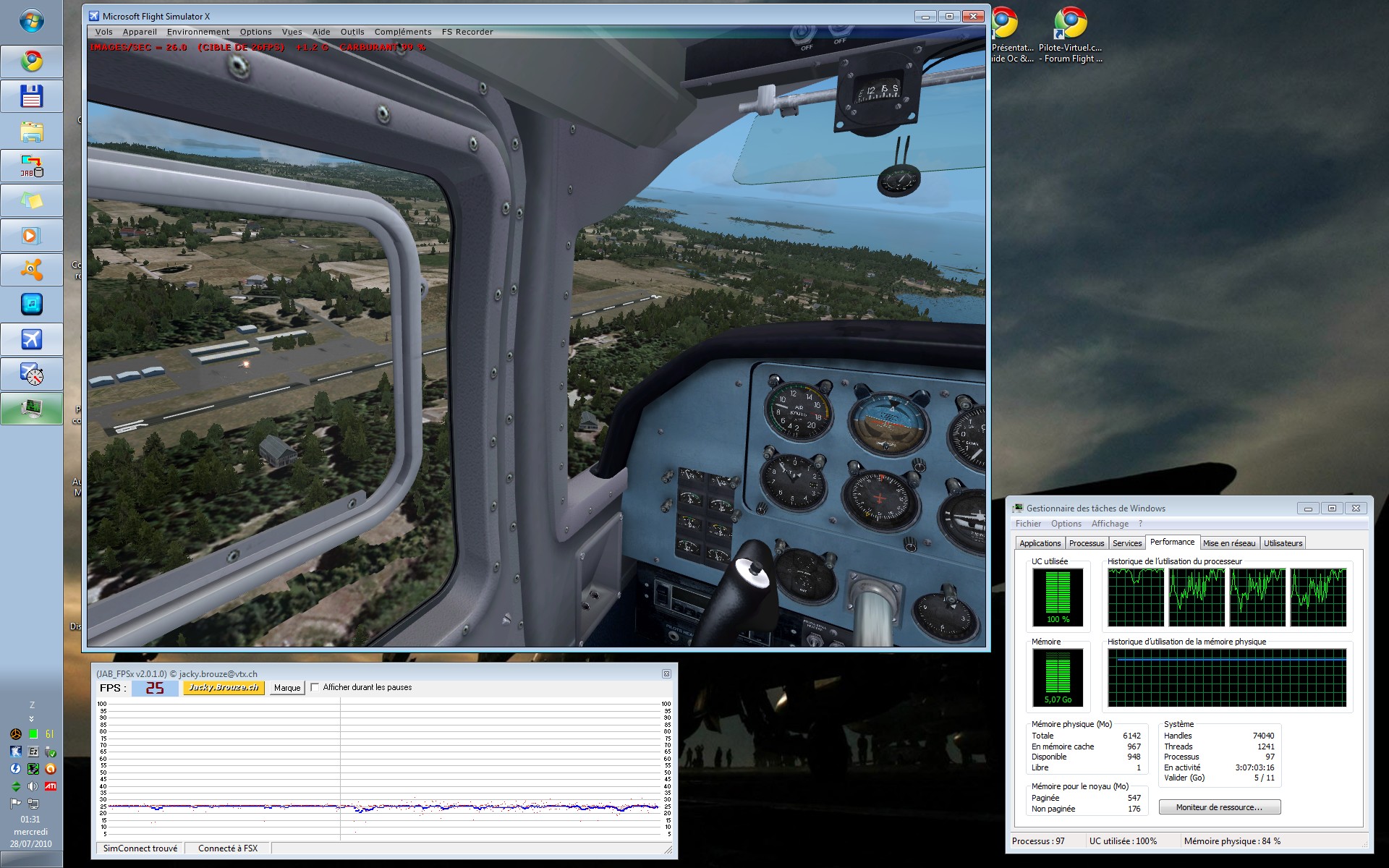The width and height of the screenshot is (1389, 868).
Task: Click the Mémoire 5,07 Go gauge
Action: 1058,677
